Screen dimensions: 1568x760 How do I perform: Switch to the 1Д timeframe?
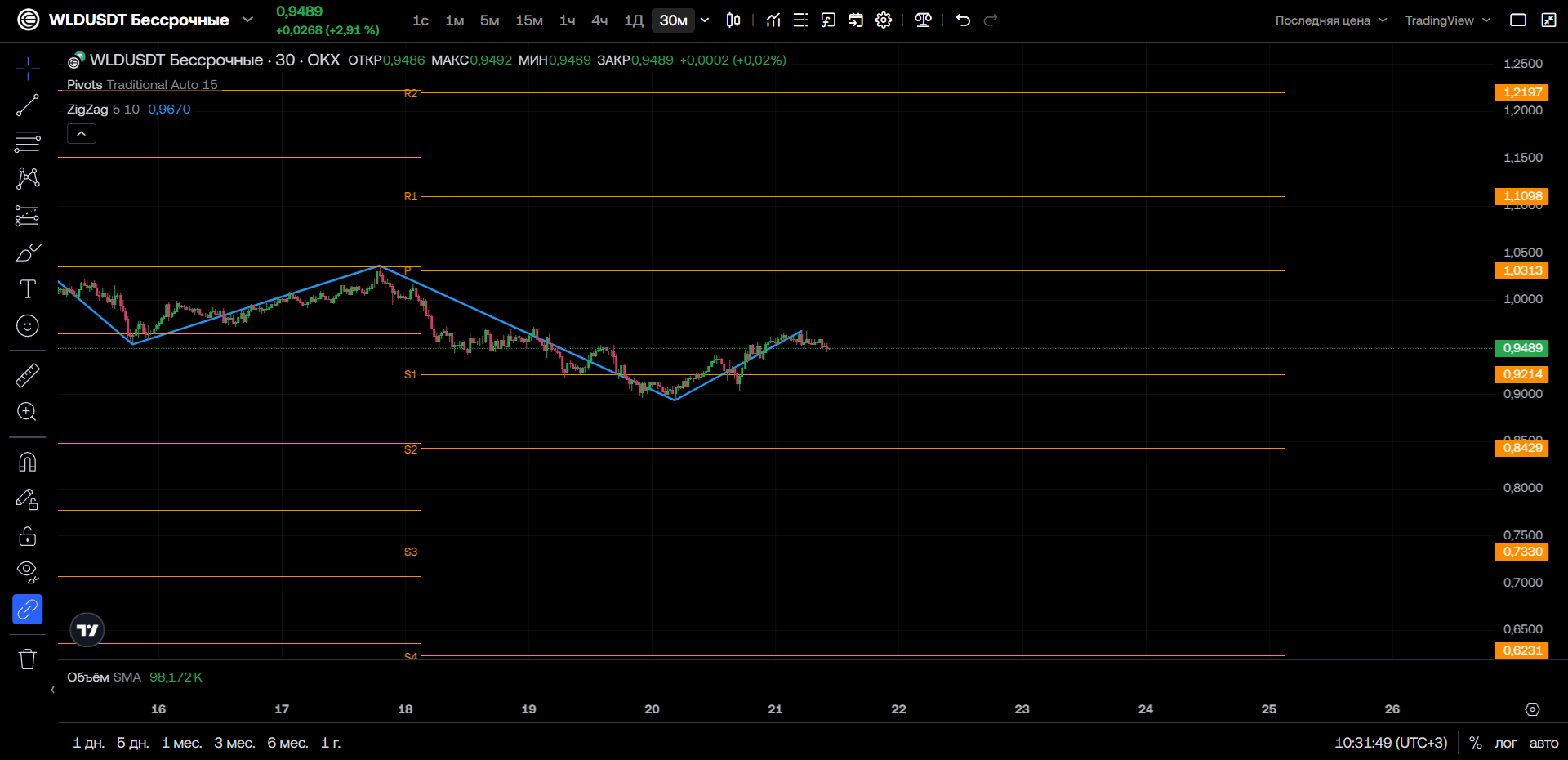tap(634, 20)
